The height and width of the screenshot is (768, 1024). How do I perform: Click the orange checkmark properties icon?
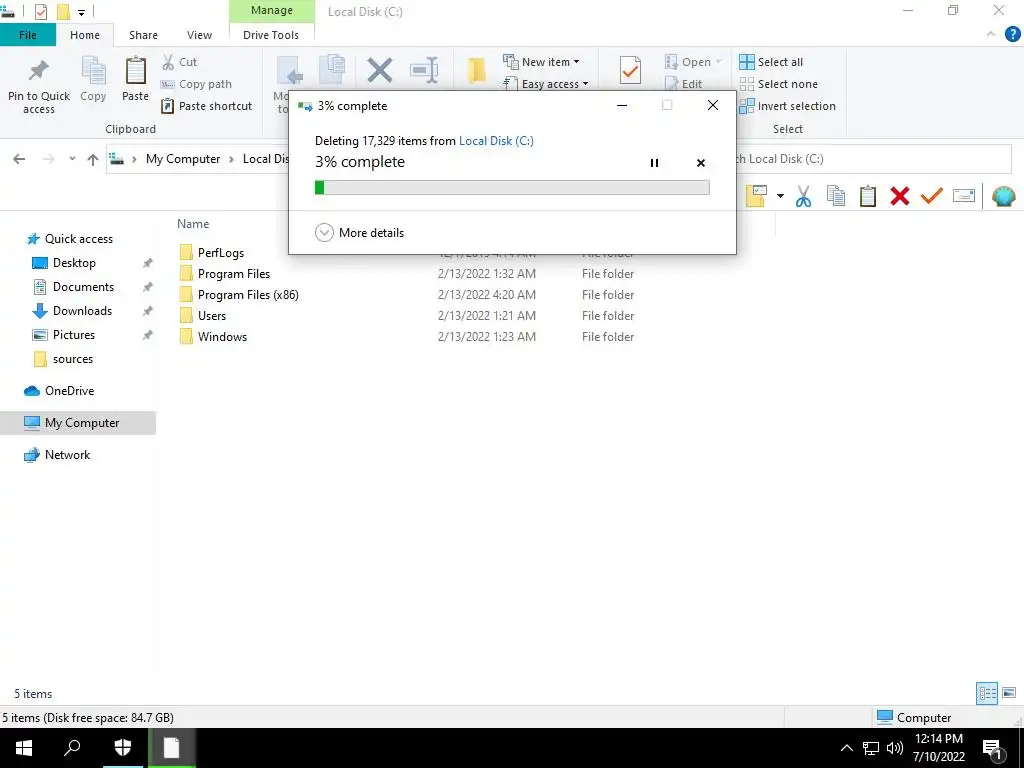point(932,195)
